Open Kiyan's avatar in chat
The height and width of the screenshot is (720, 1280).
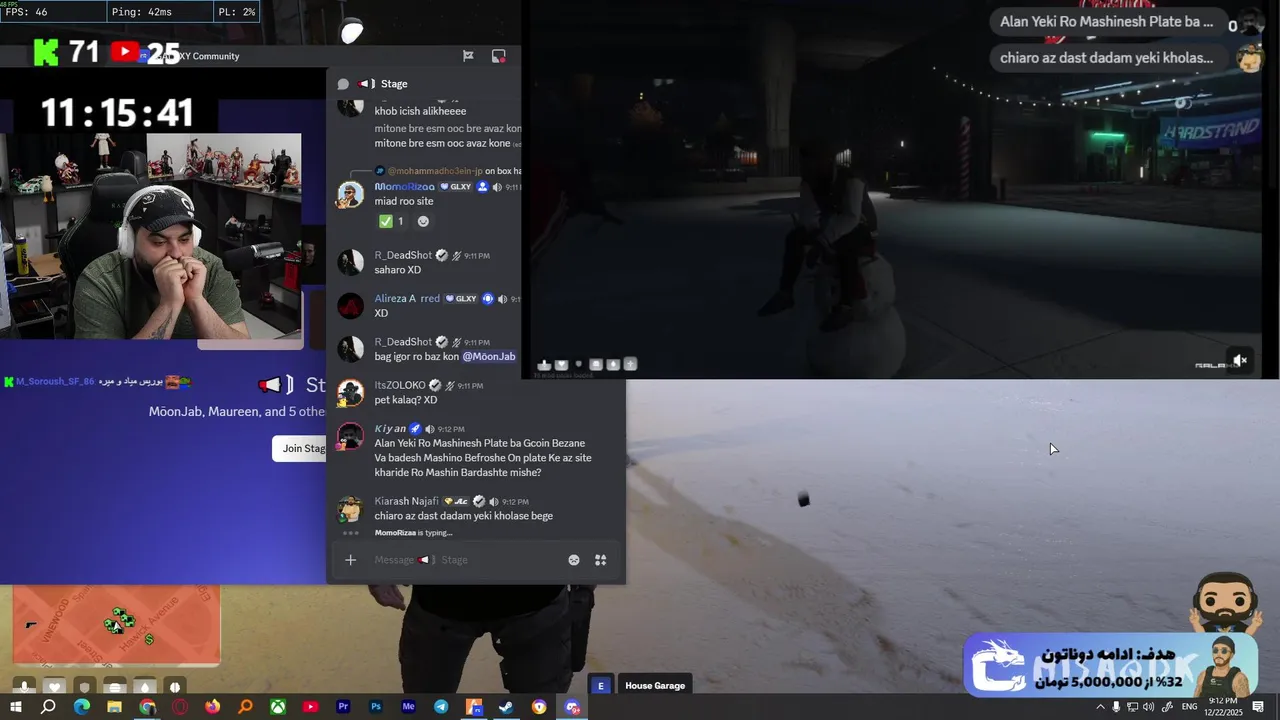350,437
